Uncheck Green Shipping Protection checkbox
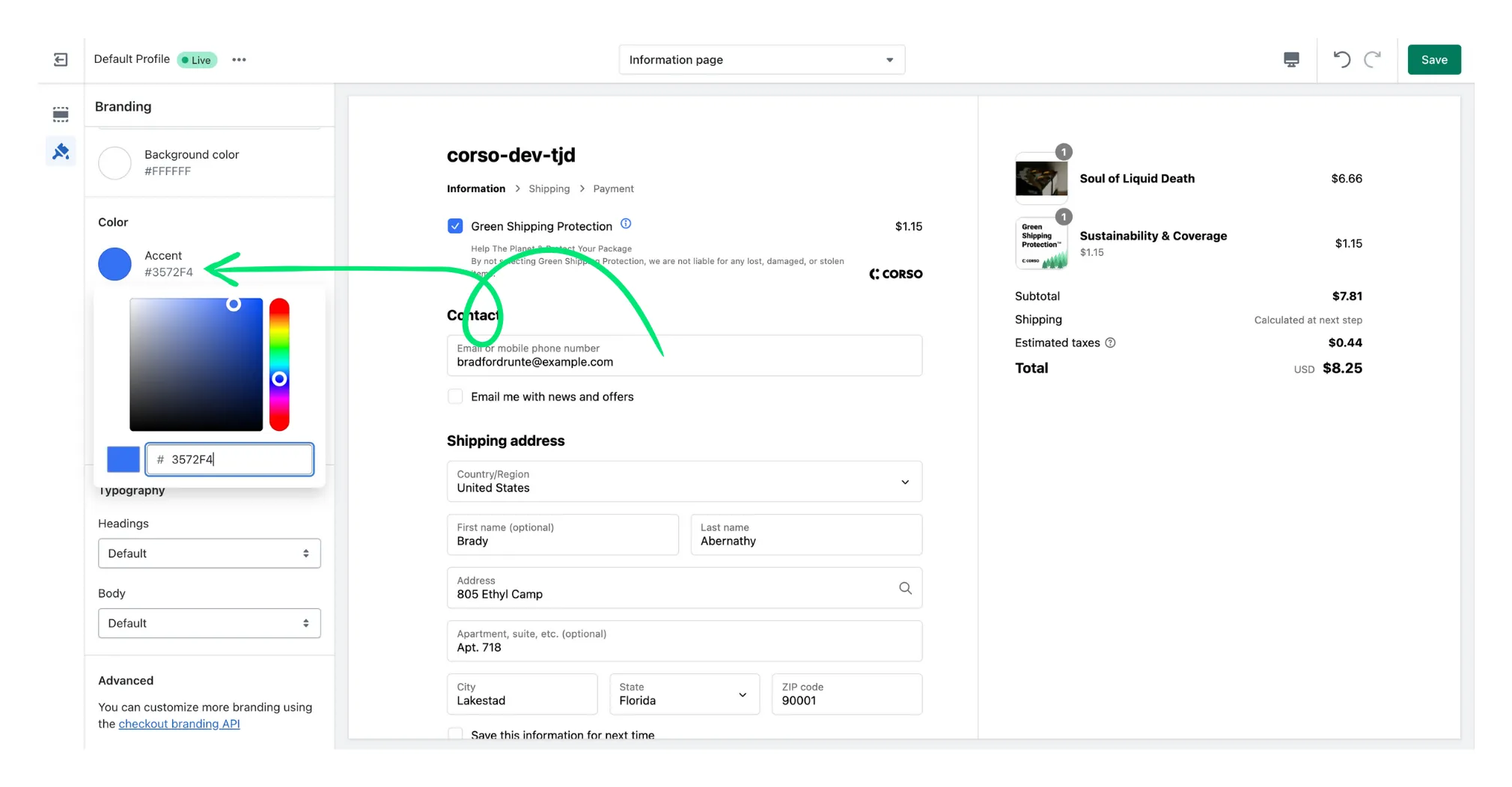Image resolution: width=1512 pixels, height=787 pixels. (455, 226)
